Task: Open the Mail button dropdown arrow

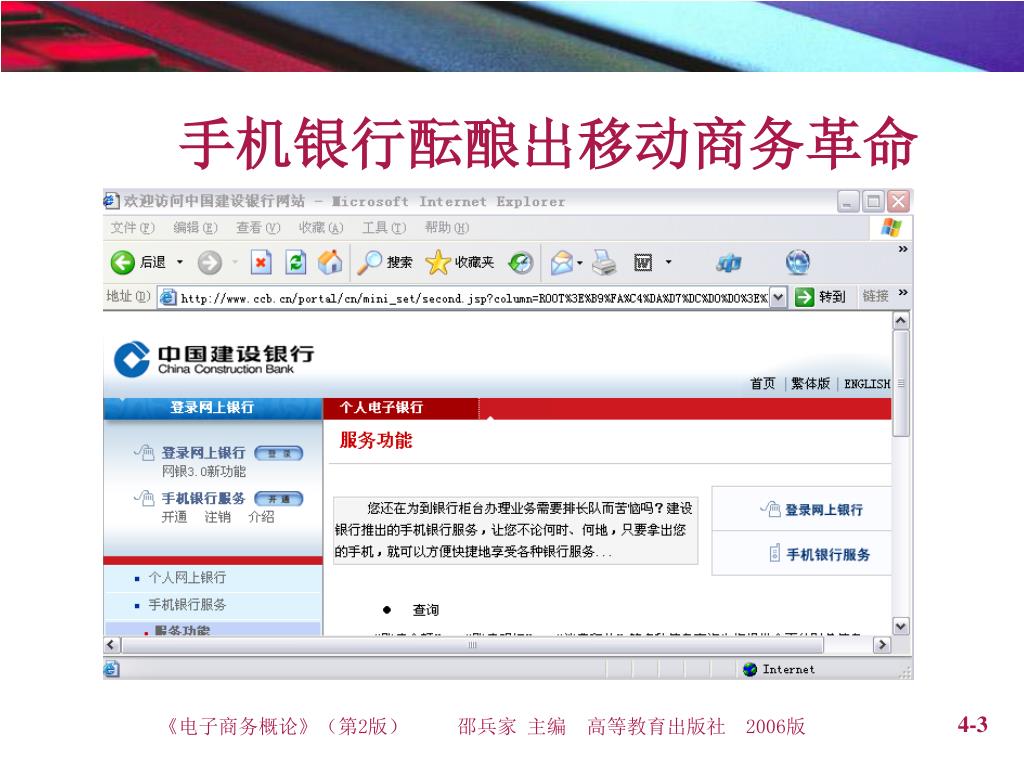Action: click(580, 263)
